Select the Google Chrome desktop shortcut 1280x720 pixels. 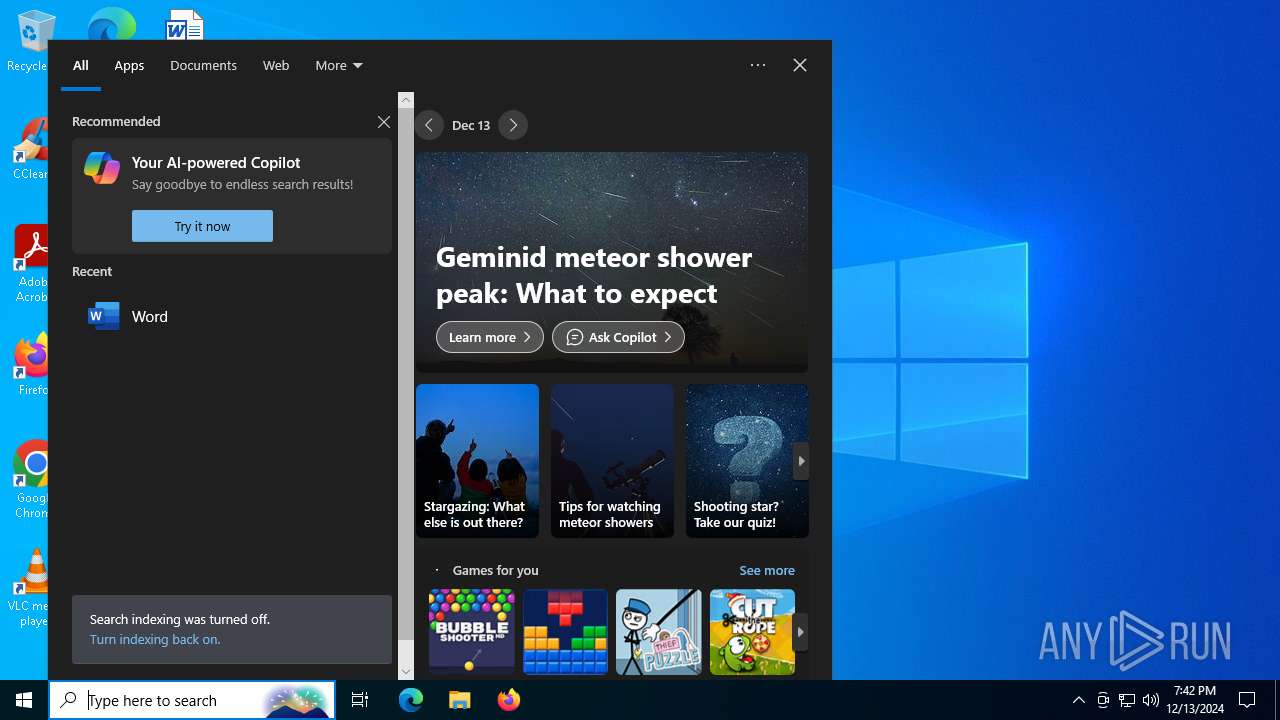tap(31, 479)
